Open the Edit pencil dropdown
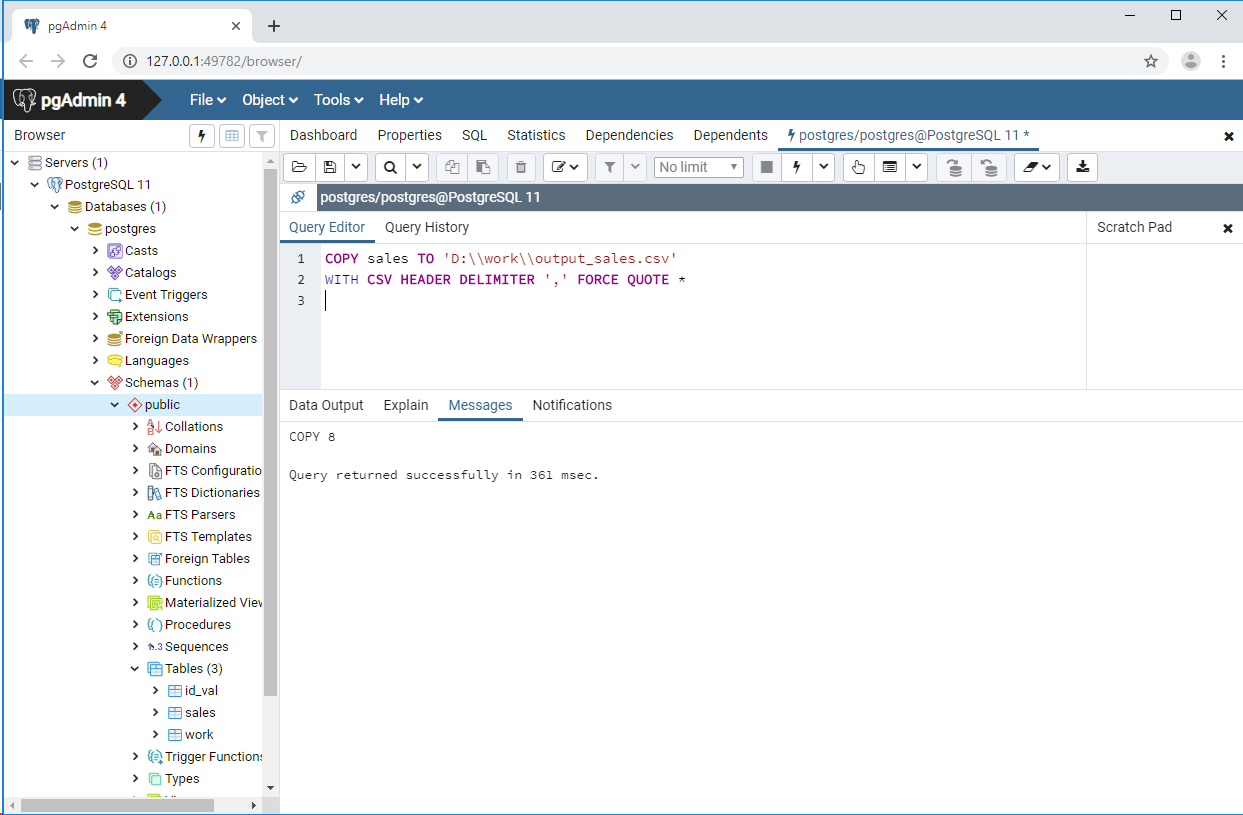The height and width of the screenshot is (815, 1243). (565, 167)
